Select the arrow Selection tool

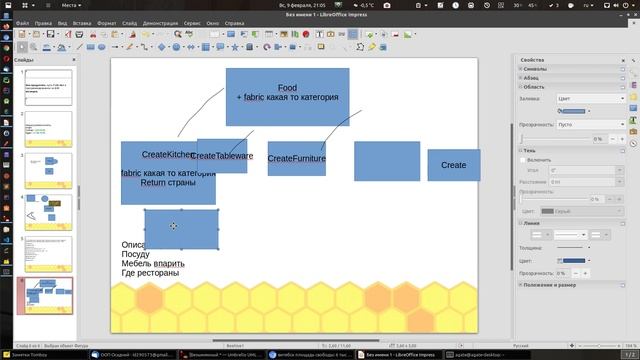[22, 47]
